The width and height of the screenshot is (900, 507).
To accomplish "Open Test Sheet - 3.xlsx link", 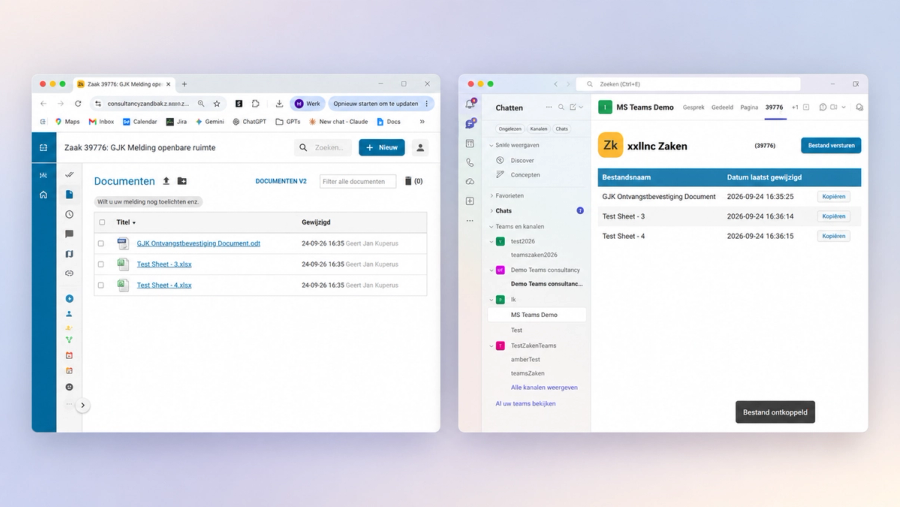I will click(x=164, y=264).
